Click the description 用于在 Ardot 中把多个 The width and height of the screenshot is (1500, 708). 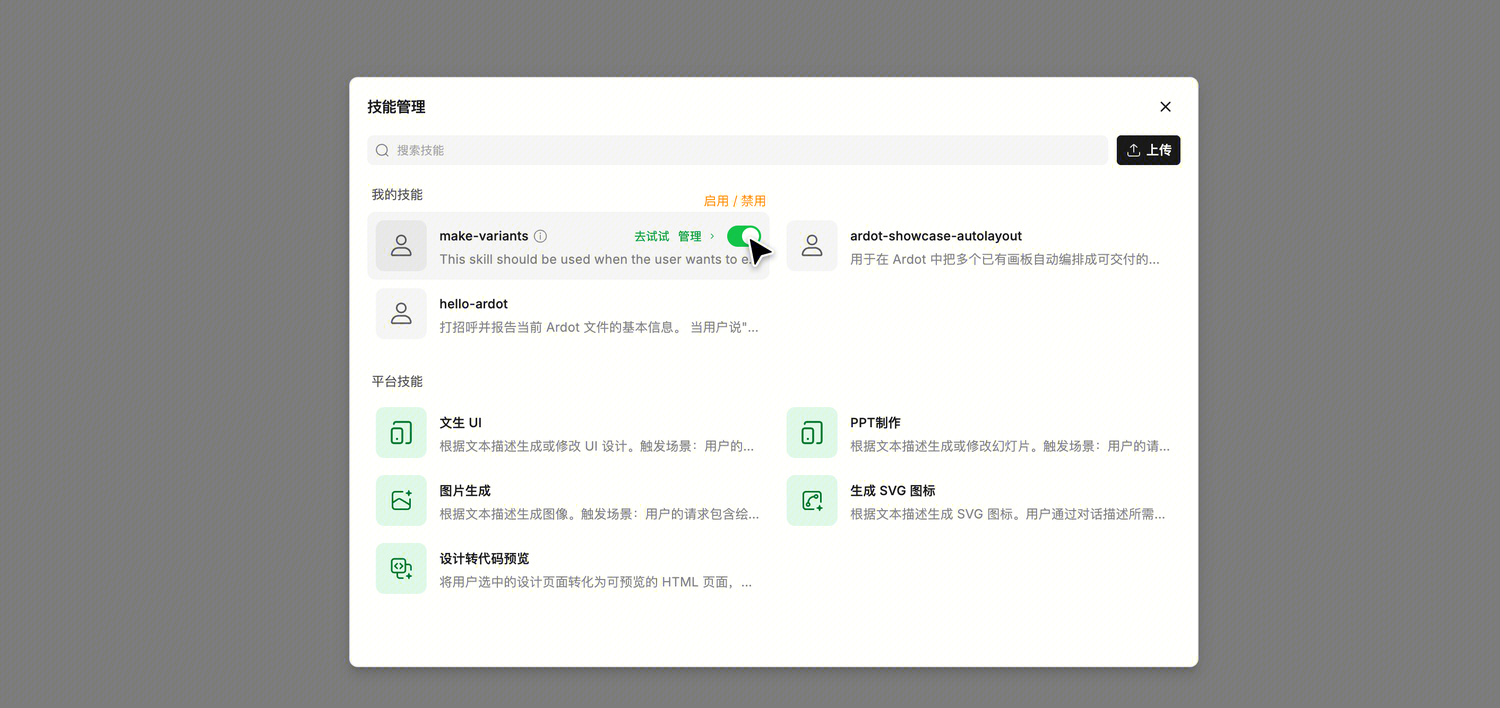(x=1005, y=259)
